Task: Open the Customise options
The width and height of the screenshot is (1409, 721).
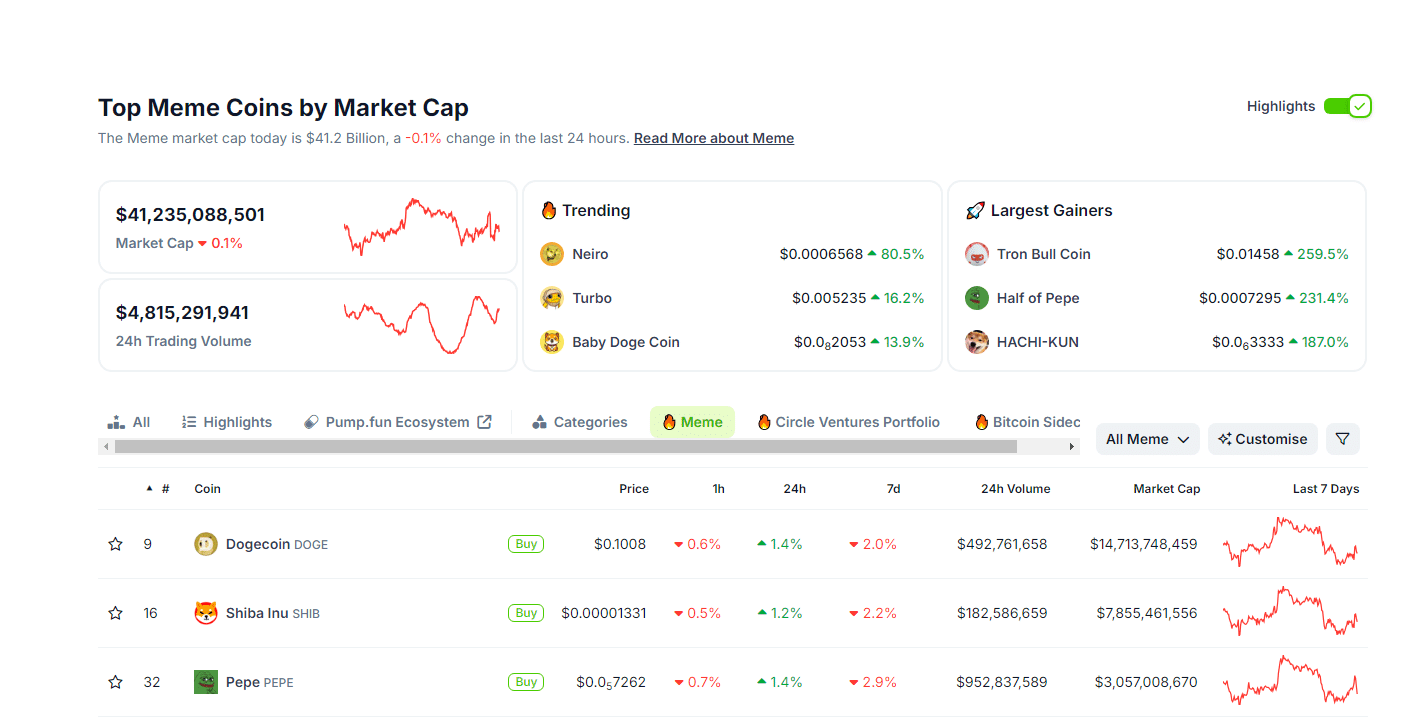Action: [1262, 439]
